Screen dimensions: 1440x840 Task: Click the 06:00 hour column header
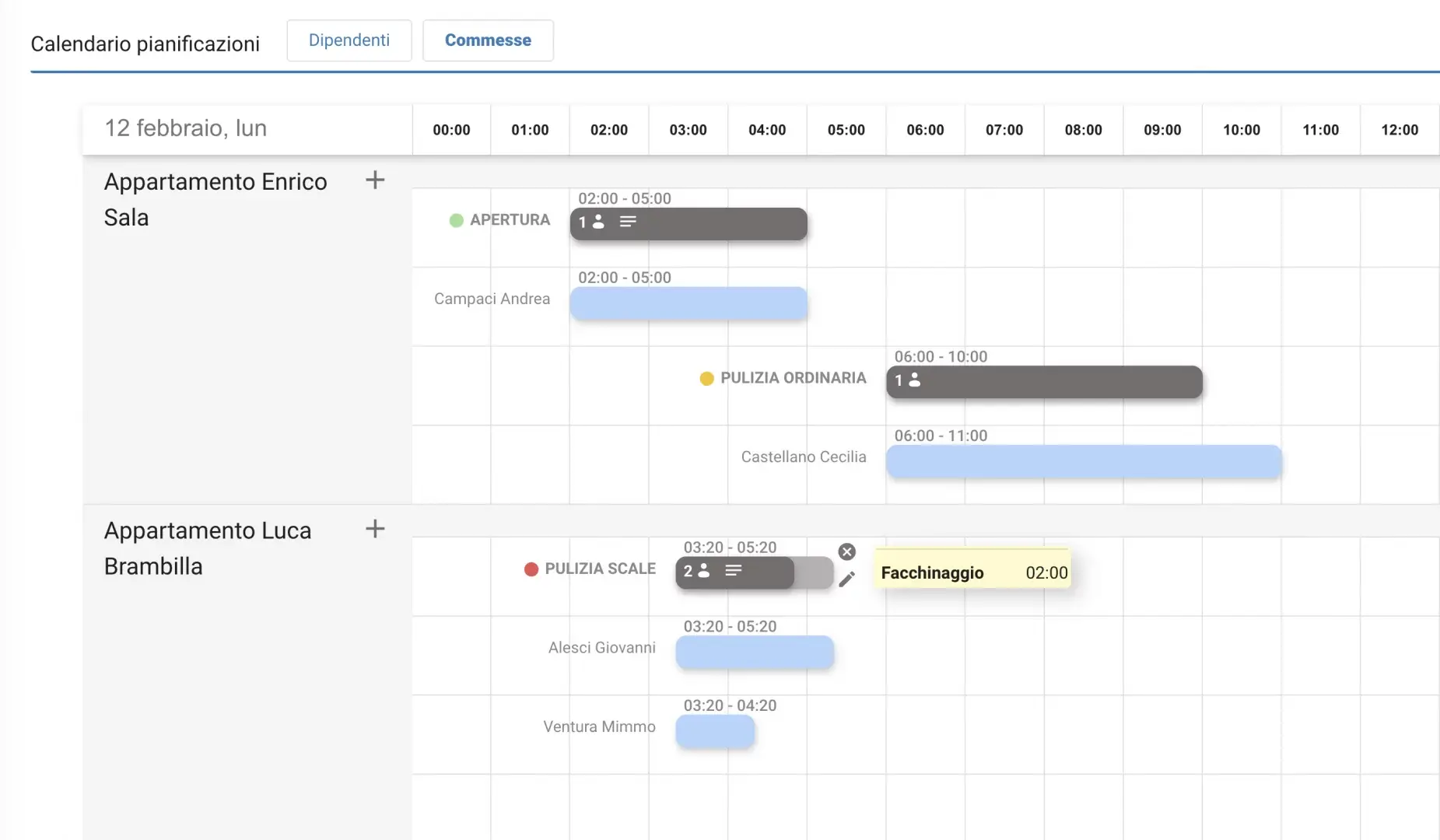tap(925, 130)
